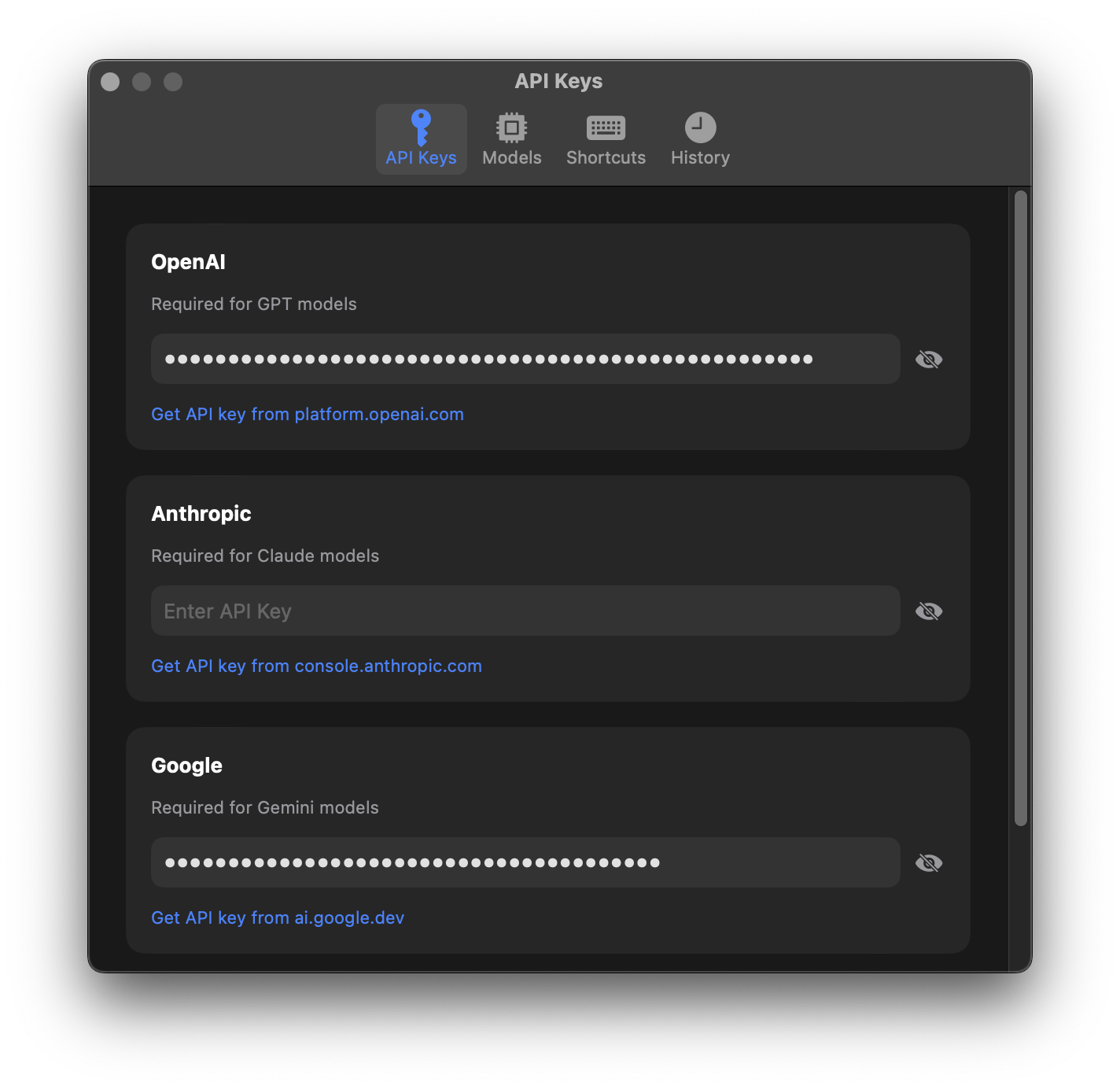
Task: Toggle visibility of Anthropic API key
Action: tap(929, 611)
